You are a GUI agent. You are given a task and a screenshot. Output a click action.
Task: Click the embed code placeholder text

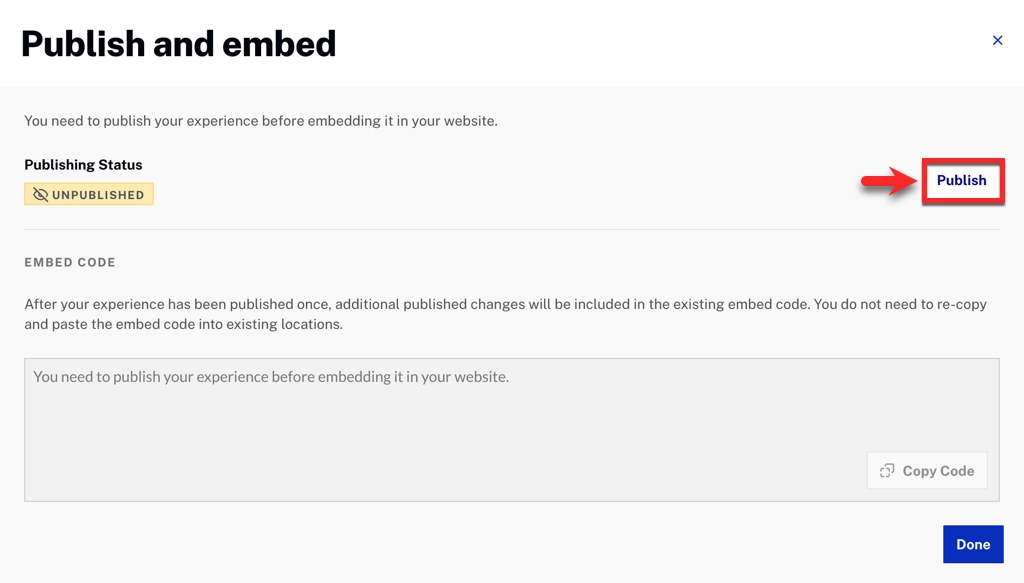click(x=271, y=378)
